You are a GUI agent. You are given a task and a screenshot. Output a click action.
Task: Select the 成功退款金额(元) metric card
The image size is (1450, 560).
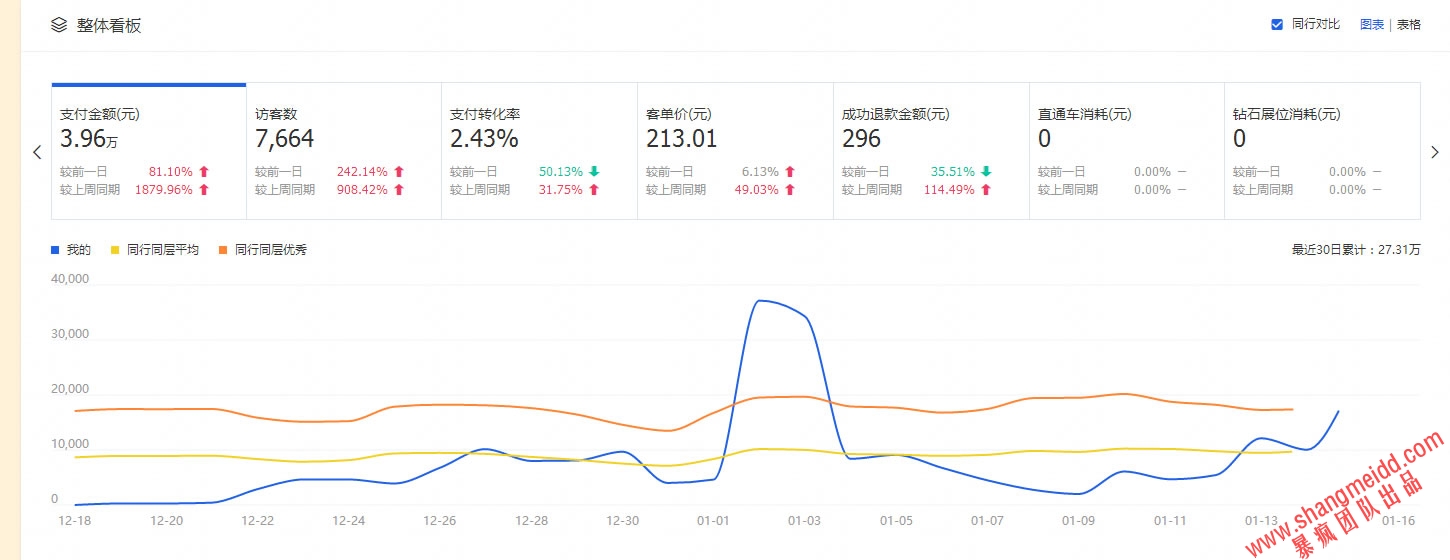coord(931,151)
